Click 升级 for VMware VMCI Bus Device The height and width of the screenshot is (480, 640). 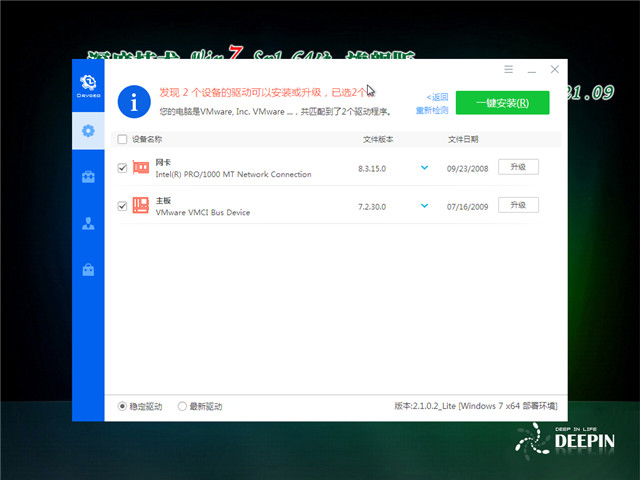518,205
